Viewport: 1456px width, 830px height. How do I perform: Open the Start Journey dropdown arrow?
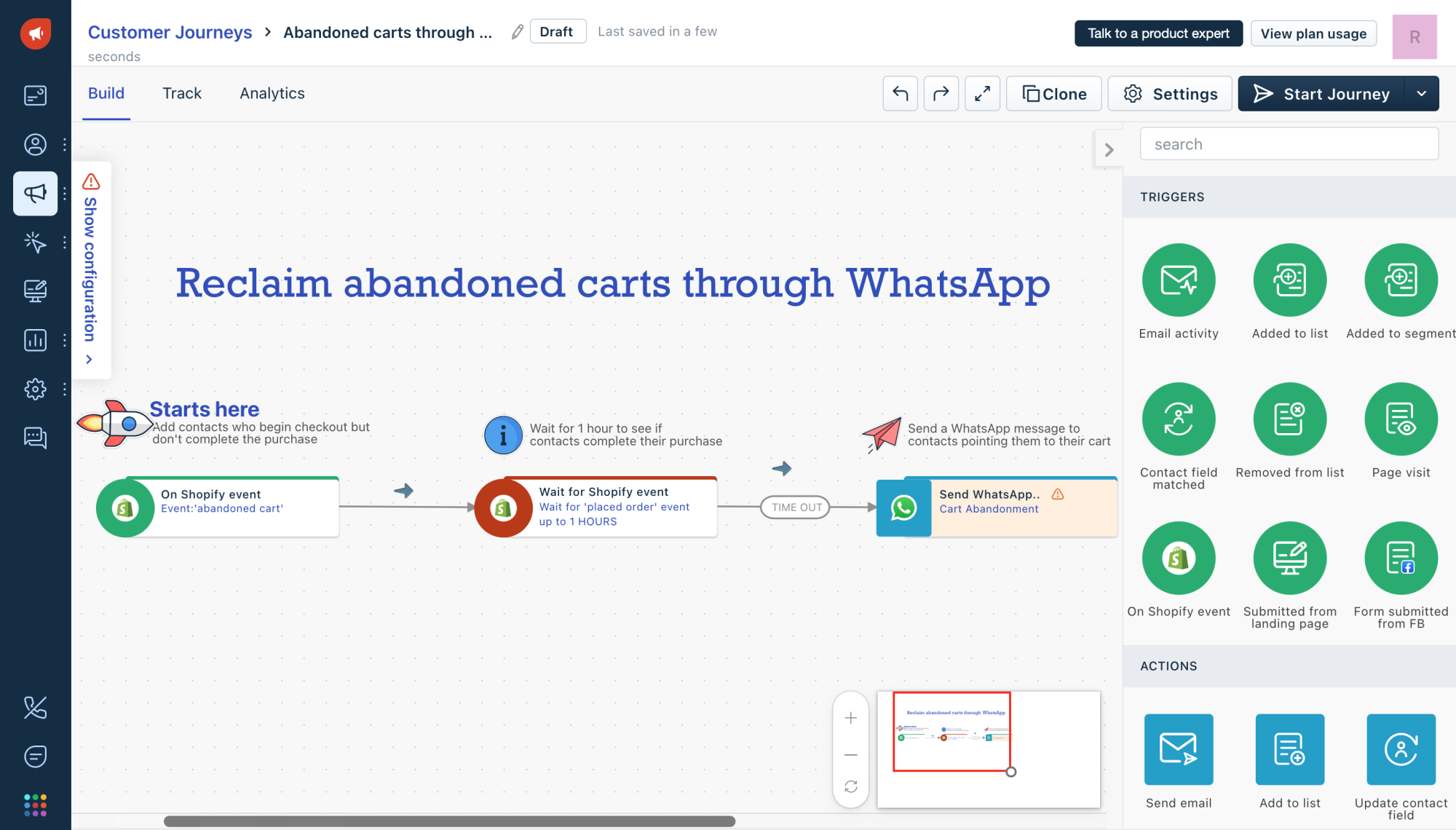[x=1421, y=93]
